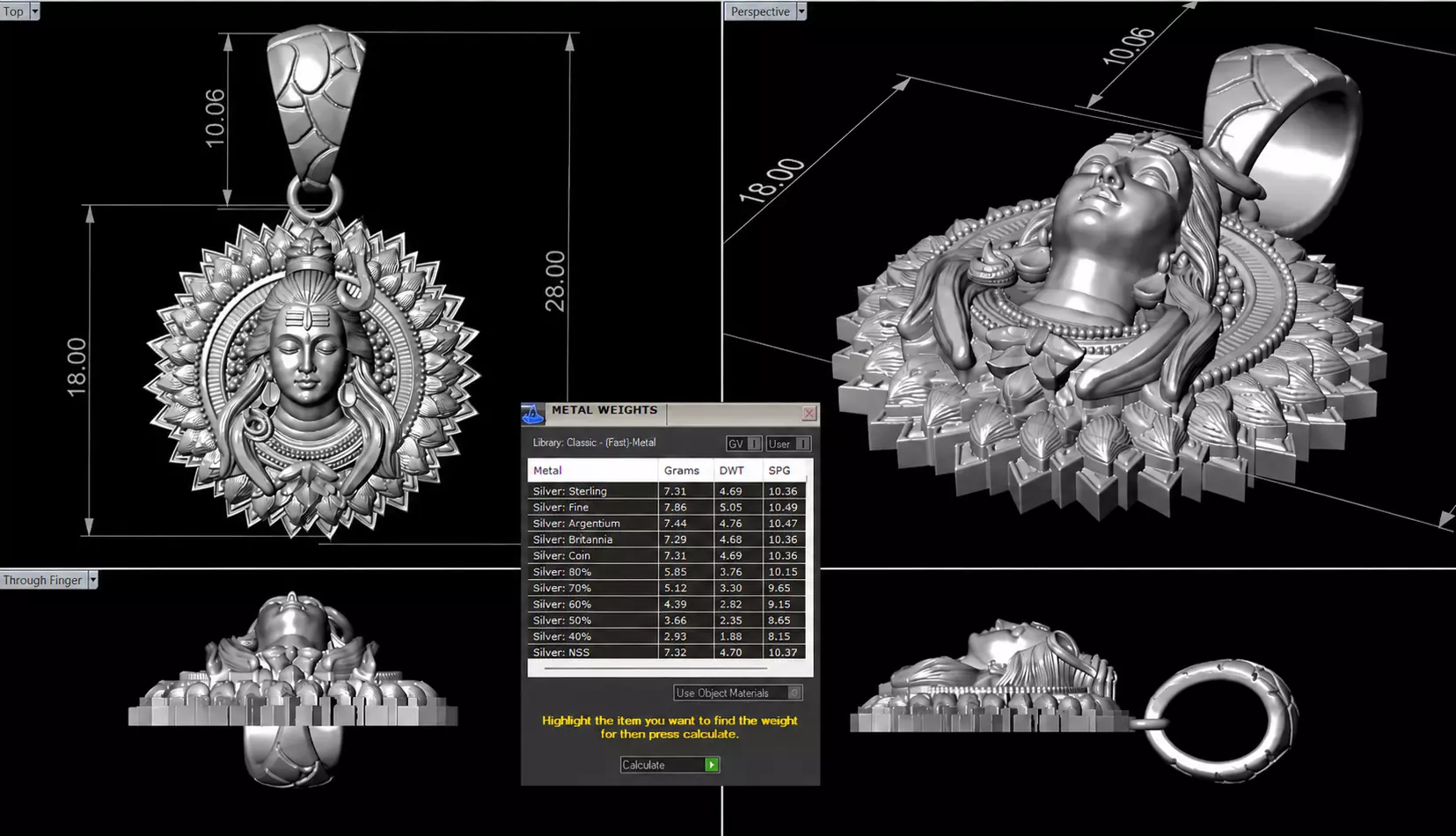Toggle the GV library switch

[x=743, y=444]
